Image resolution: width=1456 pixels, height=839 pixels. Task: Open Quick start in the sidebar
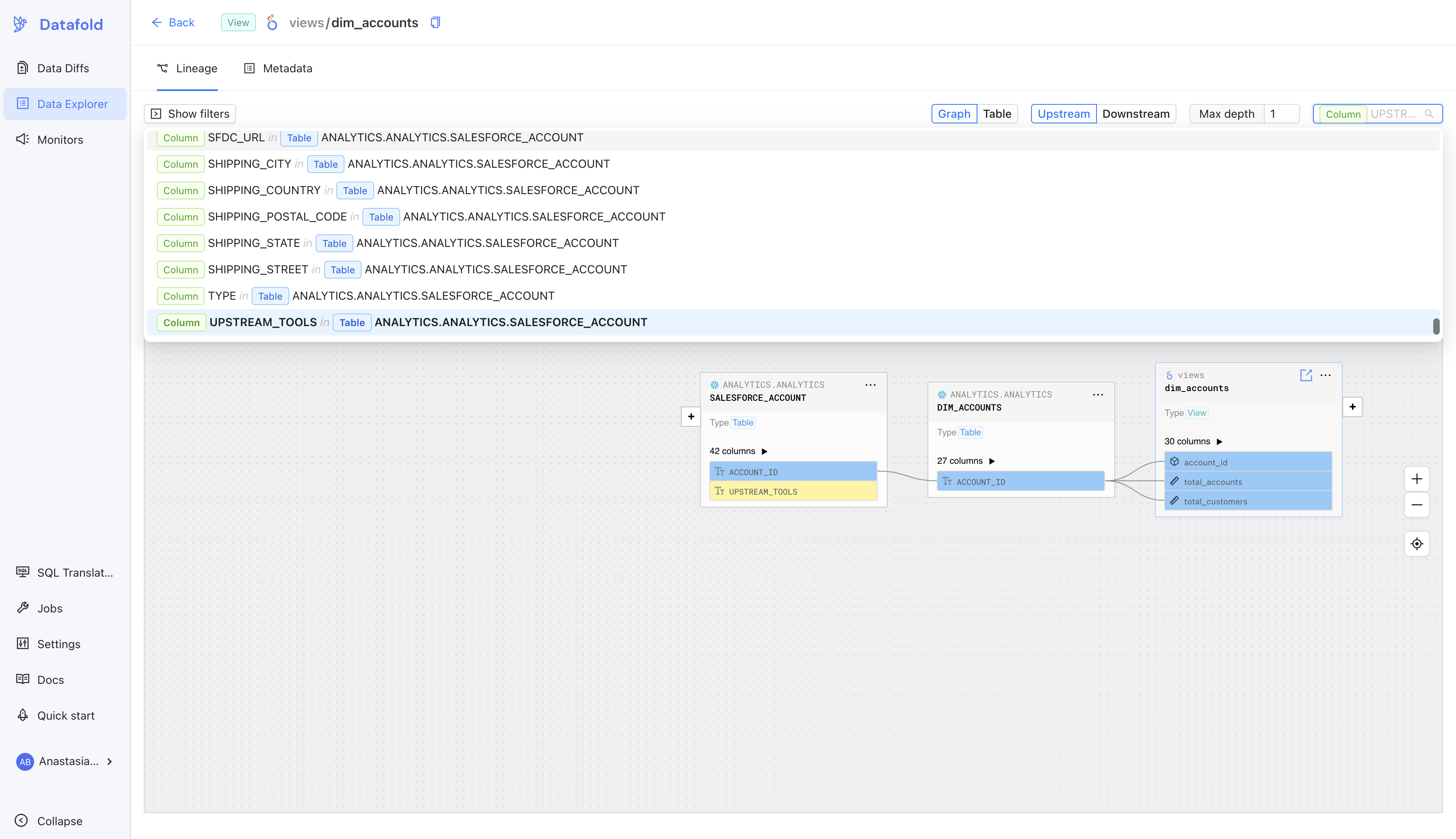[65, 715]
